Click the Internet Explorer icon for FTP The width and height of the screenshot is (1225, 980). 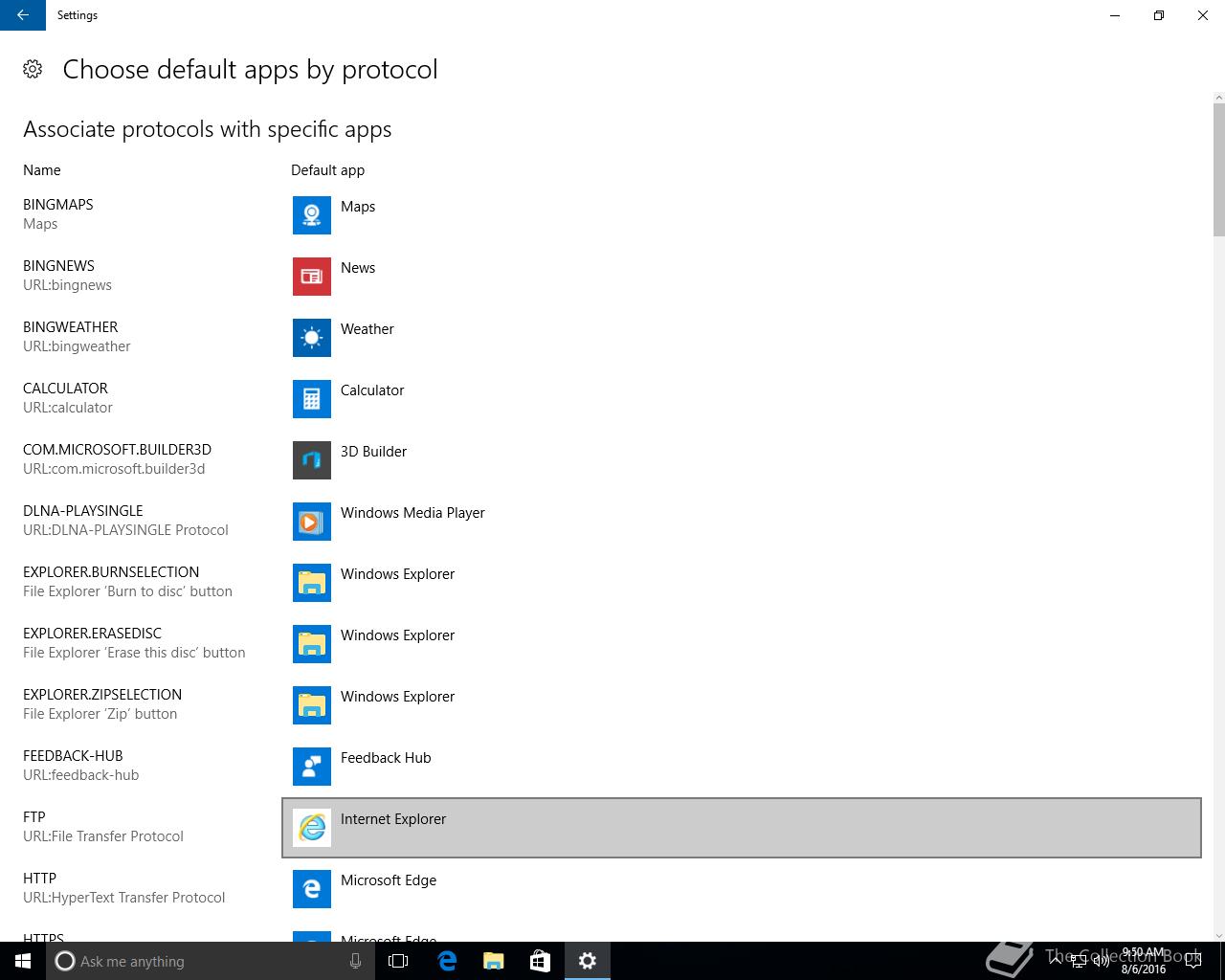(312, 828)
